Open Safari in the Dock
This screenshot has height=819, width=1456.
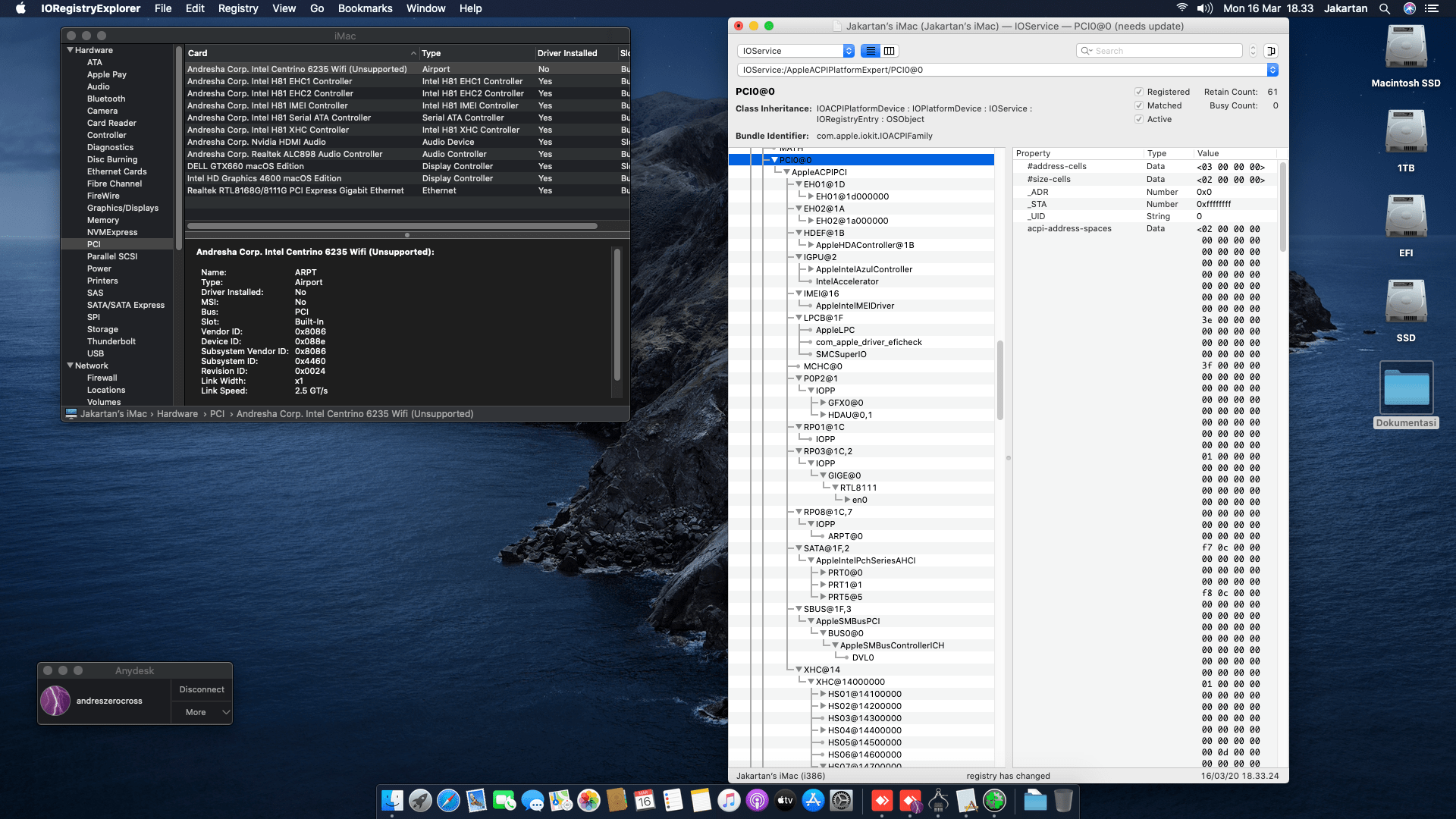(448, 800)
